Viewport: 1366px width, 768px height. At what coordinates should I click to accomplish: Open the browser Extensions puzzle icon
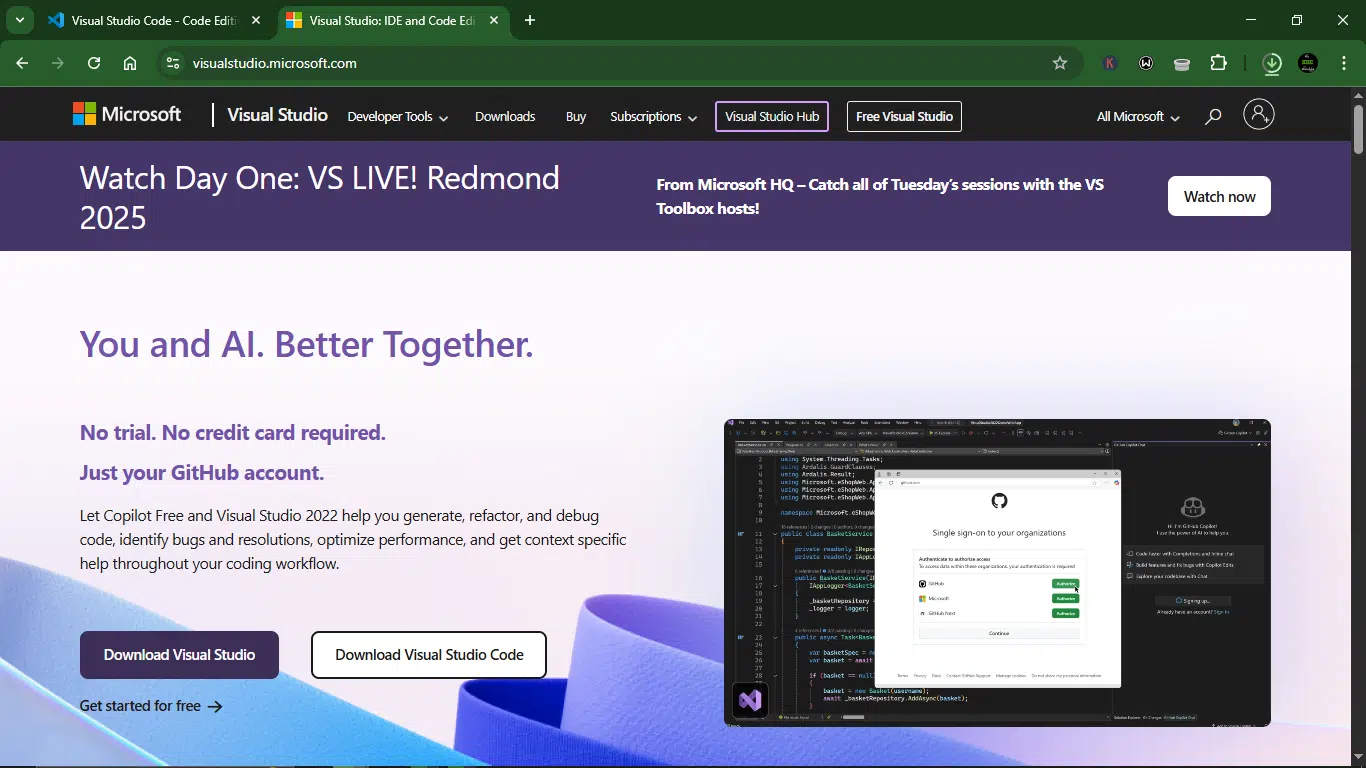[x=1218, y=63]
